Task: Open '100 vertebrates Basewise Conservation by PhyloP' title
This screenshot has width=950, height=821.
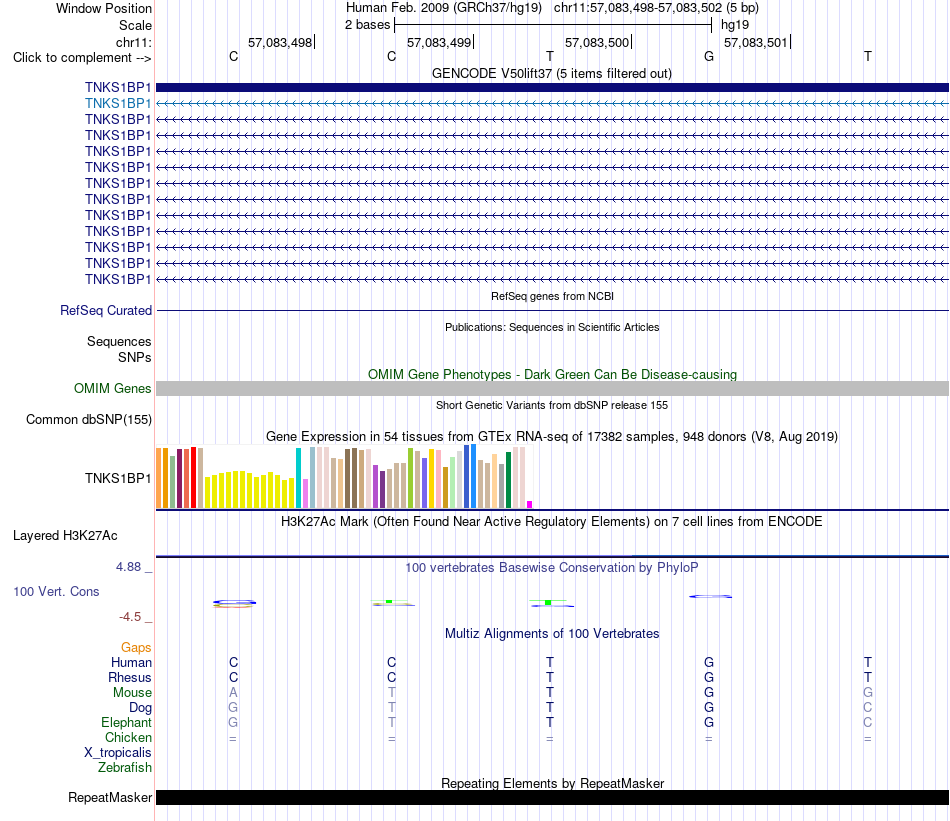Action: click(551, 568)
